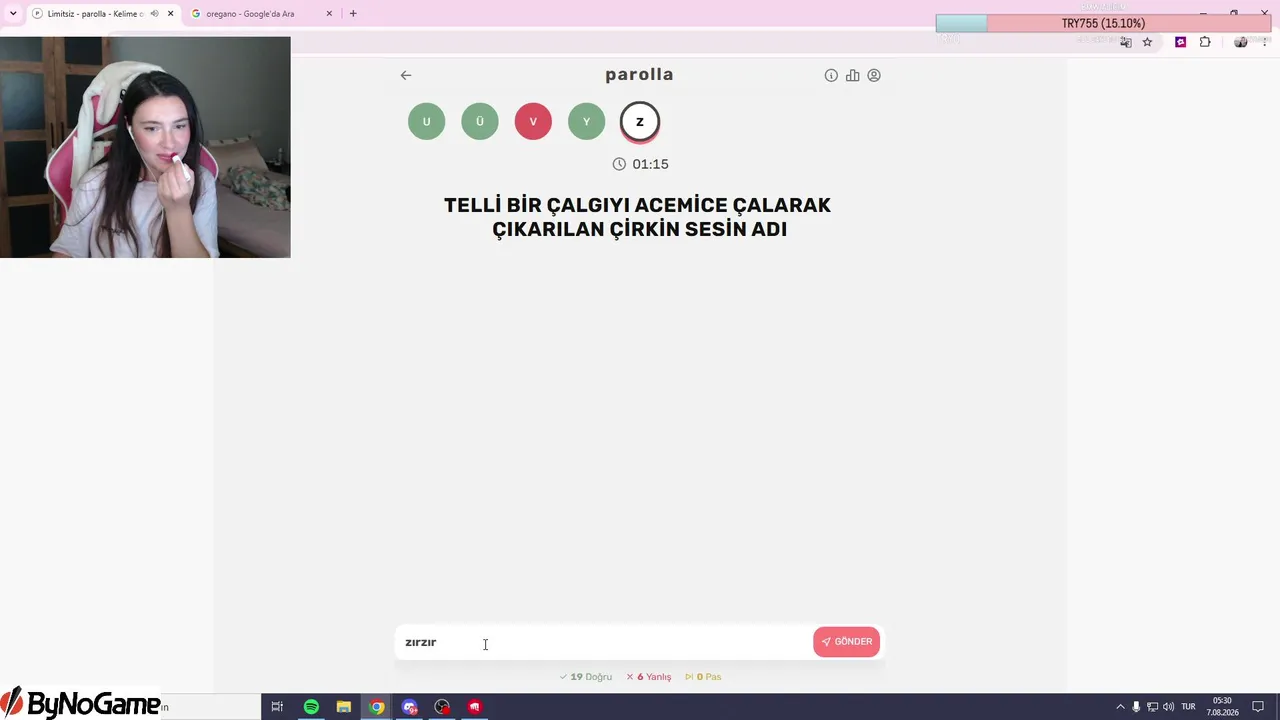Open the OBS-style taskbar icon next to Discord
This screenshot has width=1280, height=720.
coord(442,707)
